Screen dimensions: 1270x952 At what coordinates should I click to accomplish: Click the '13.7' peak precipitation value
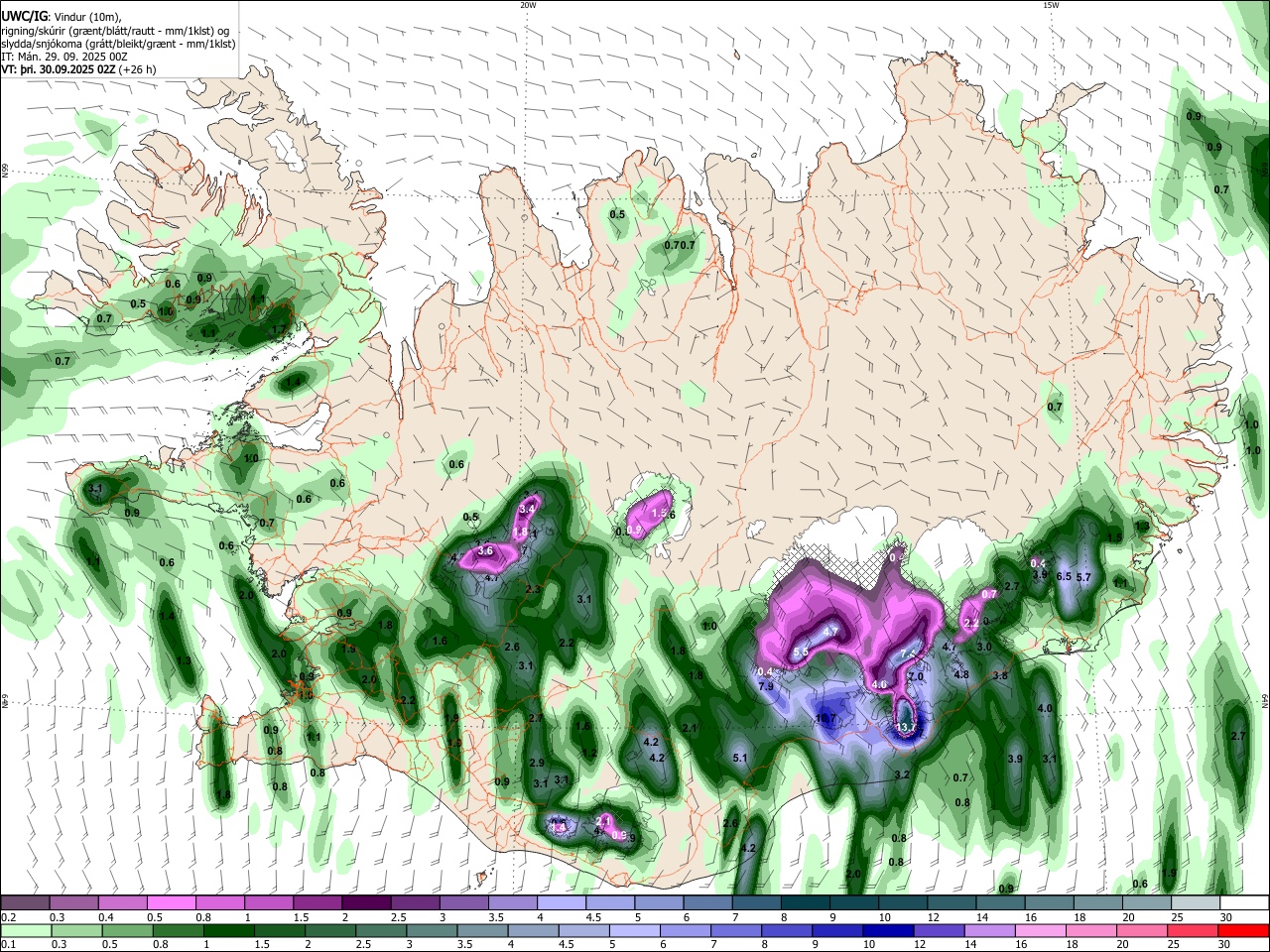905,727
